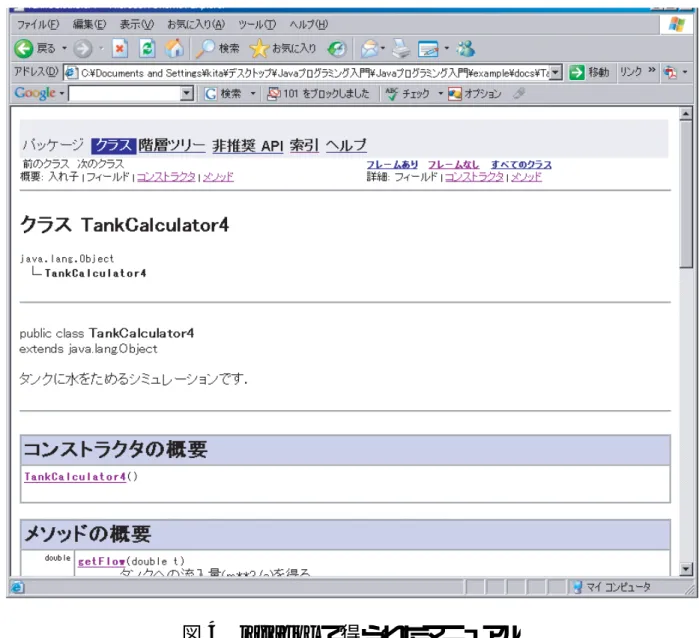Open the address bar dropdown list

[555, 72]
